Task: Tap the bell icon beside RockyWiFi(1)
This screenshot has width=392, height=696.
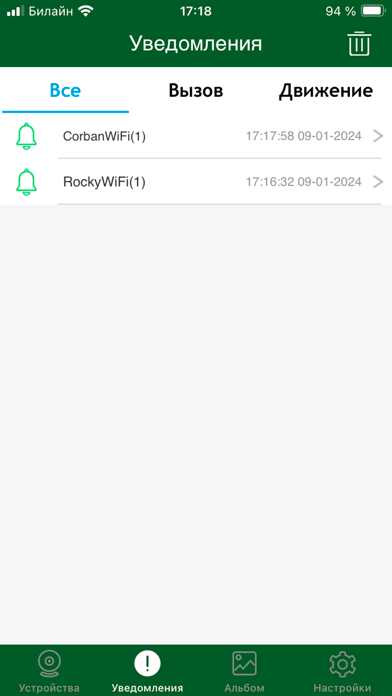Action: point(26,182)
